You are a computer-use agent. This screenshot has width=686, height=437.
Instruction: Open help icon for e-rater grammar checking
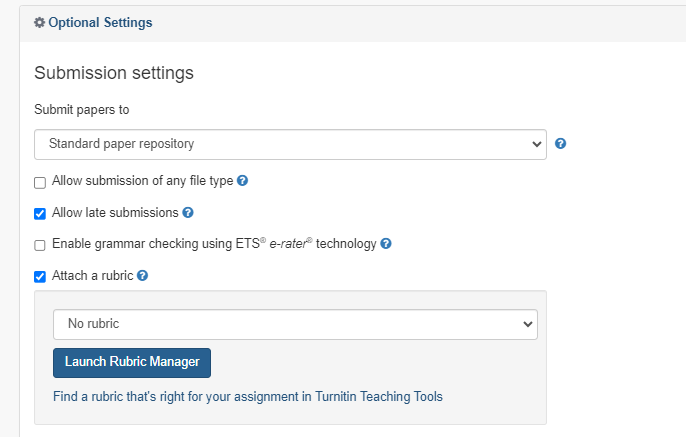click(x=386, y=244)
